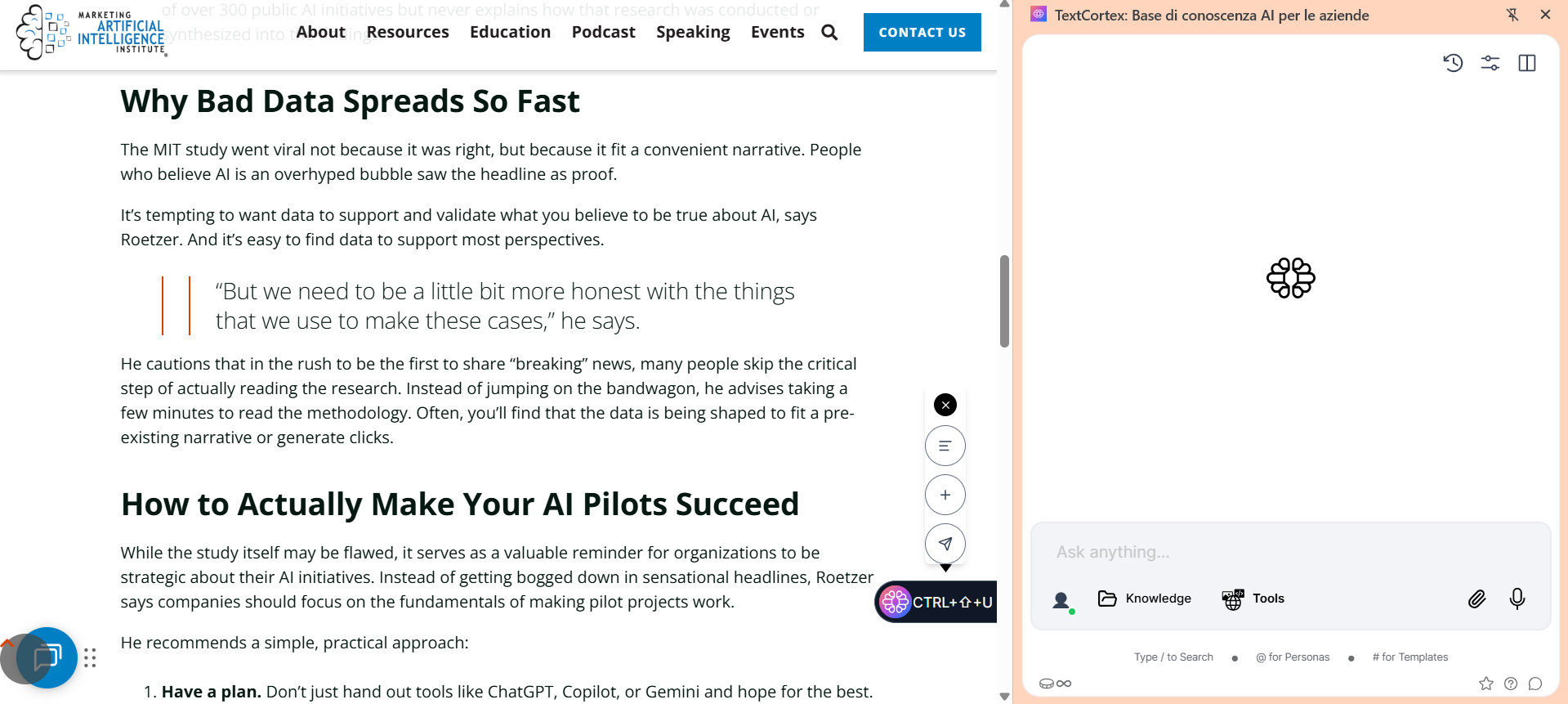The height and width of the screenshot is (704, 1568).
Task: Click the CONTACT US button
Action: [x=922, y=33]
